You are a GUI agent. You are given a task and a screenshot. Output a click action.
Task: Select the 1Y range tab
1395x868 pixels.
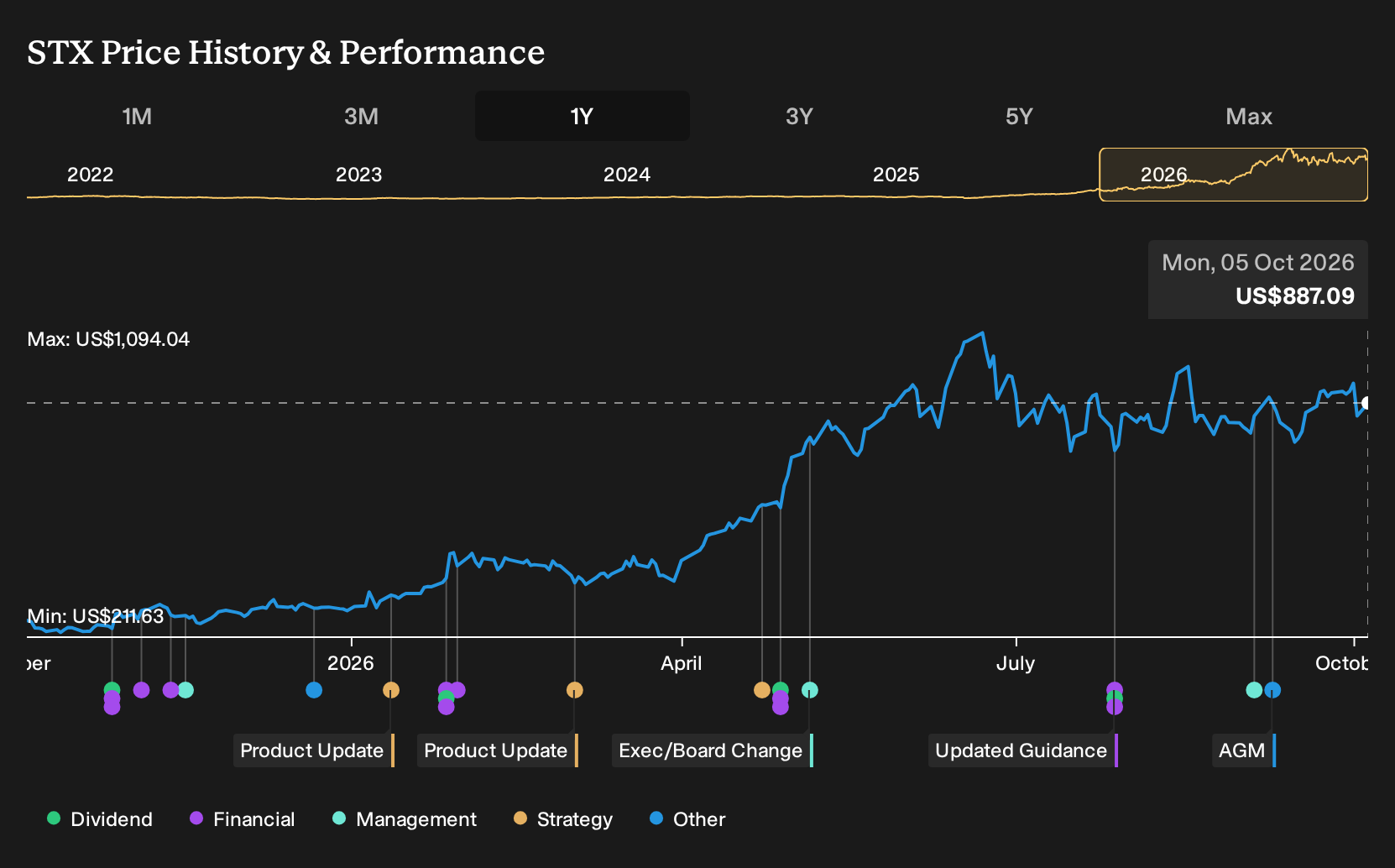click(x=582, y=116)
